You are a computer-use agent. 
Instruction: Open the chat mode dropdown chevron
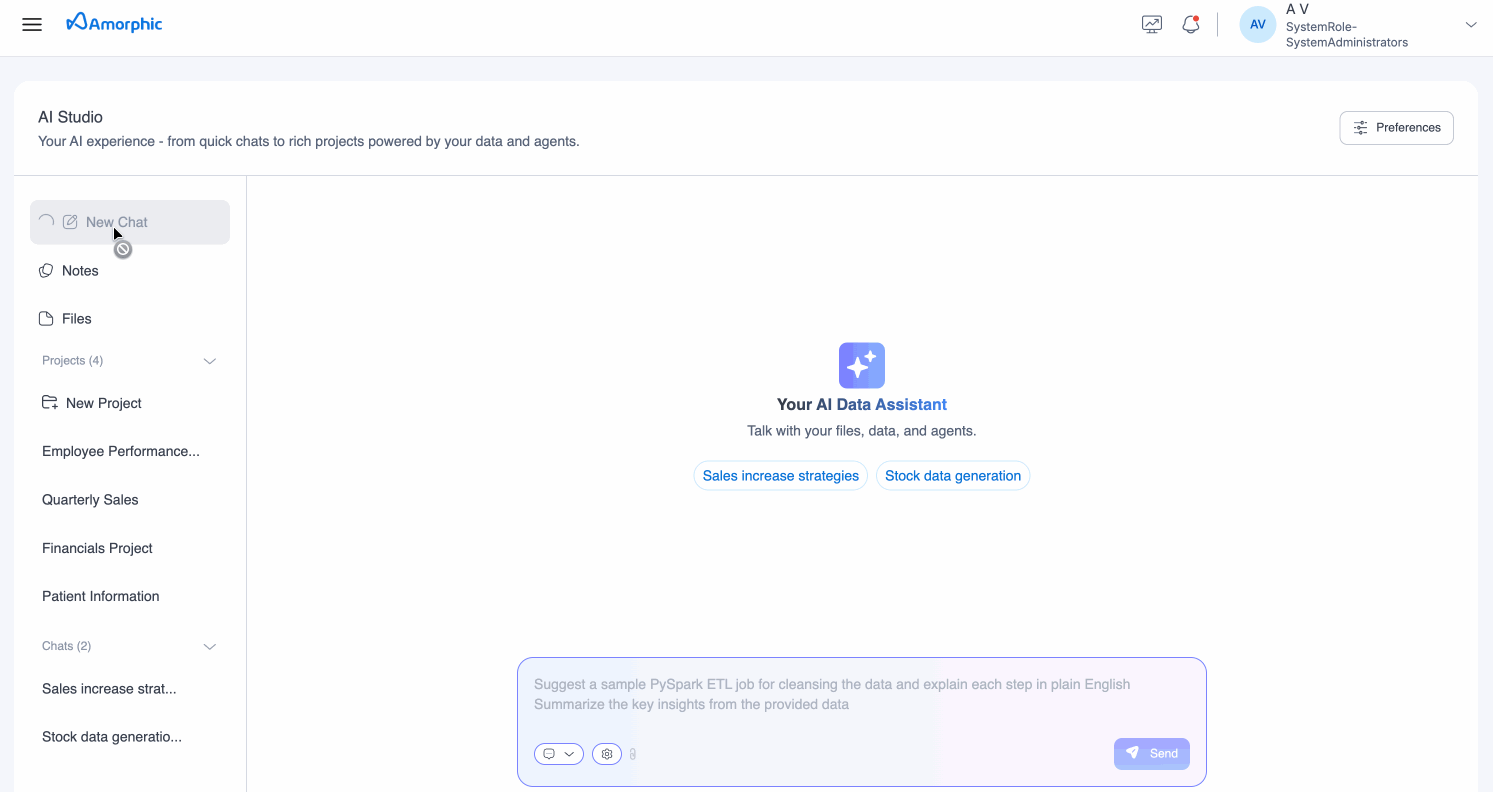tap(568, 753)
